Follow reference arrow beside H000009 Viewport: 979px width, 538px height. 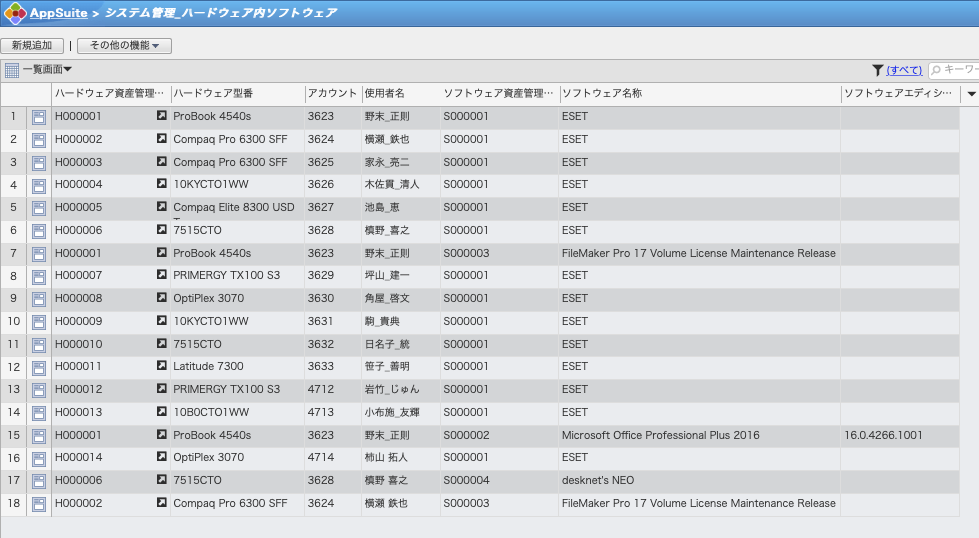[162, 320]
